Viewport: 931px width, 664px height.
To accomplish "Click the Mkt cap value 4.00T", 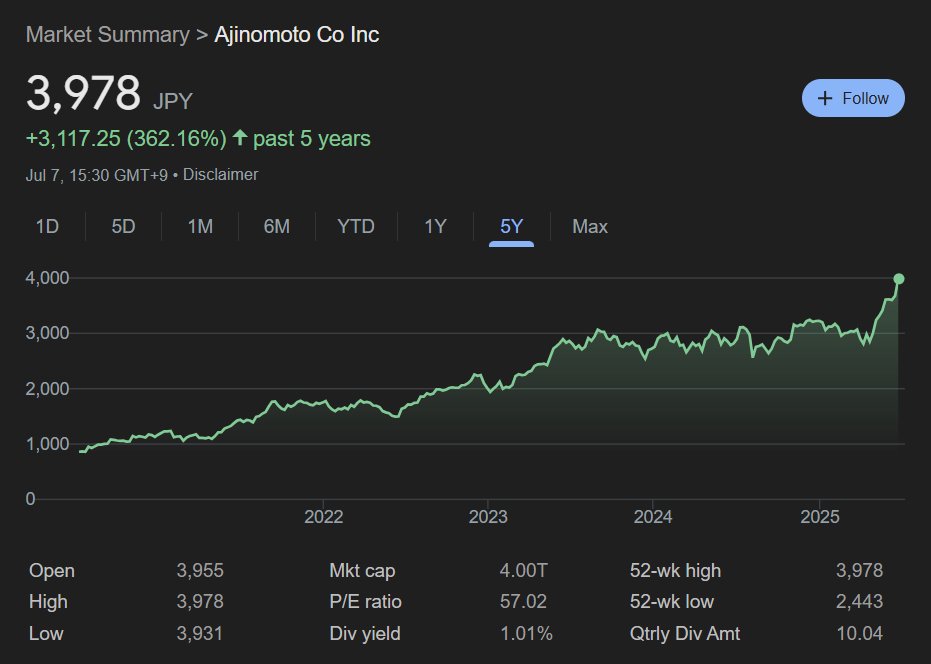I will (523, 570).
